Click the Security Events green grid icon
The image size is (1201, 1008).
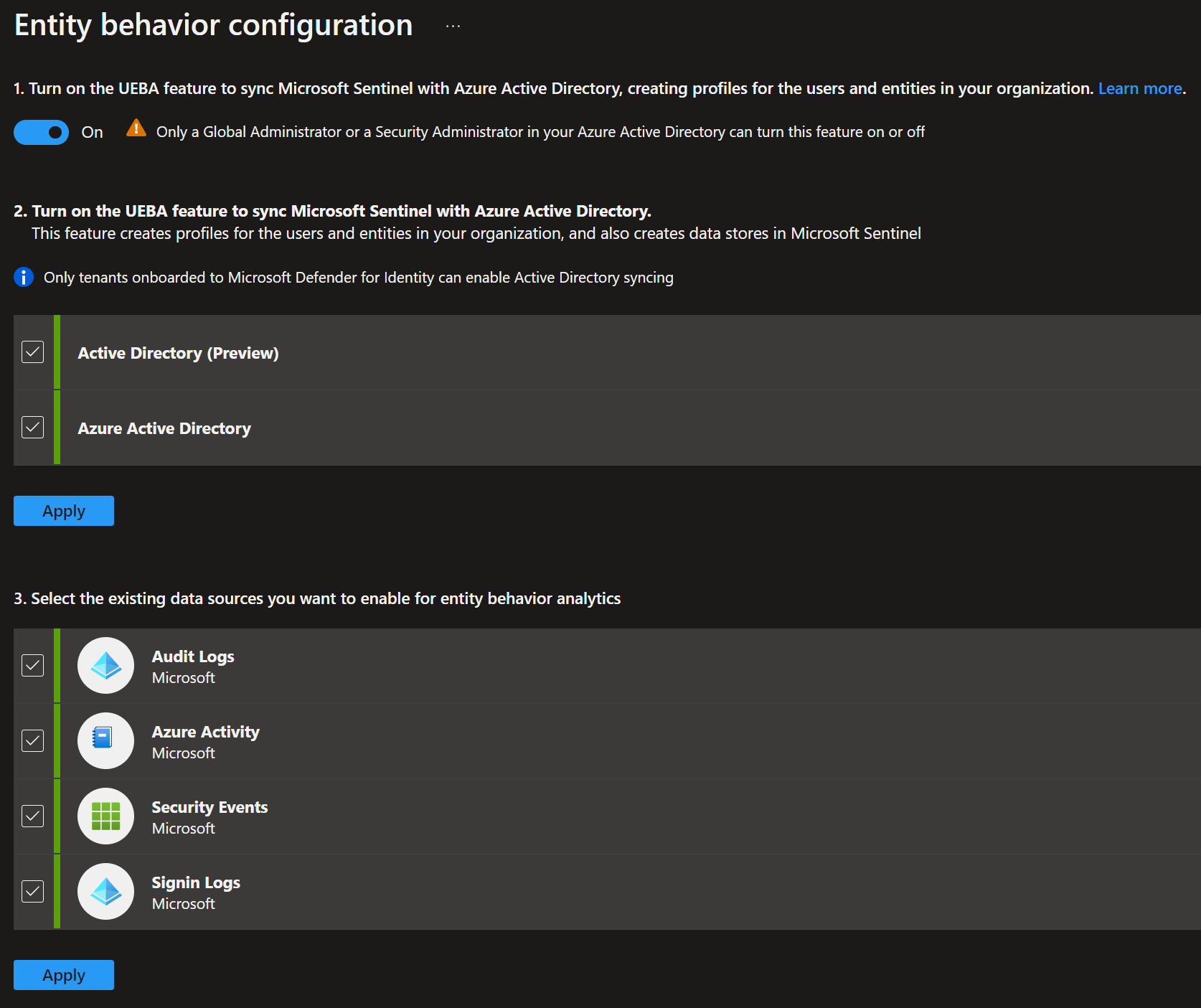[105, 816]
